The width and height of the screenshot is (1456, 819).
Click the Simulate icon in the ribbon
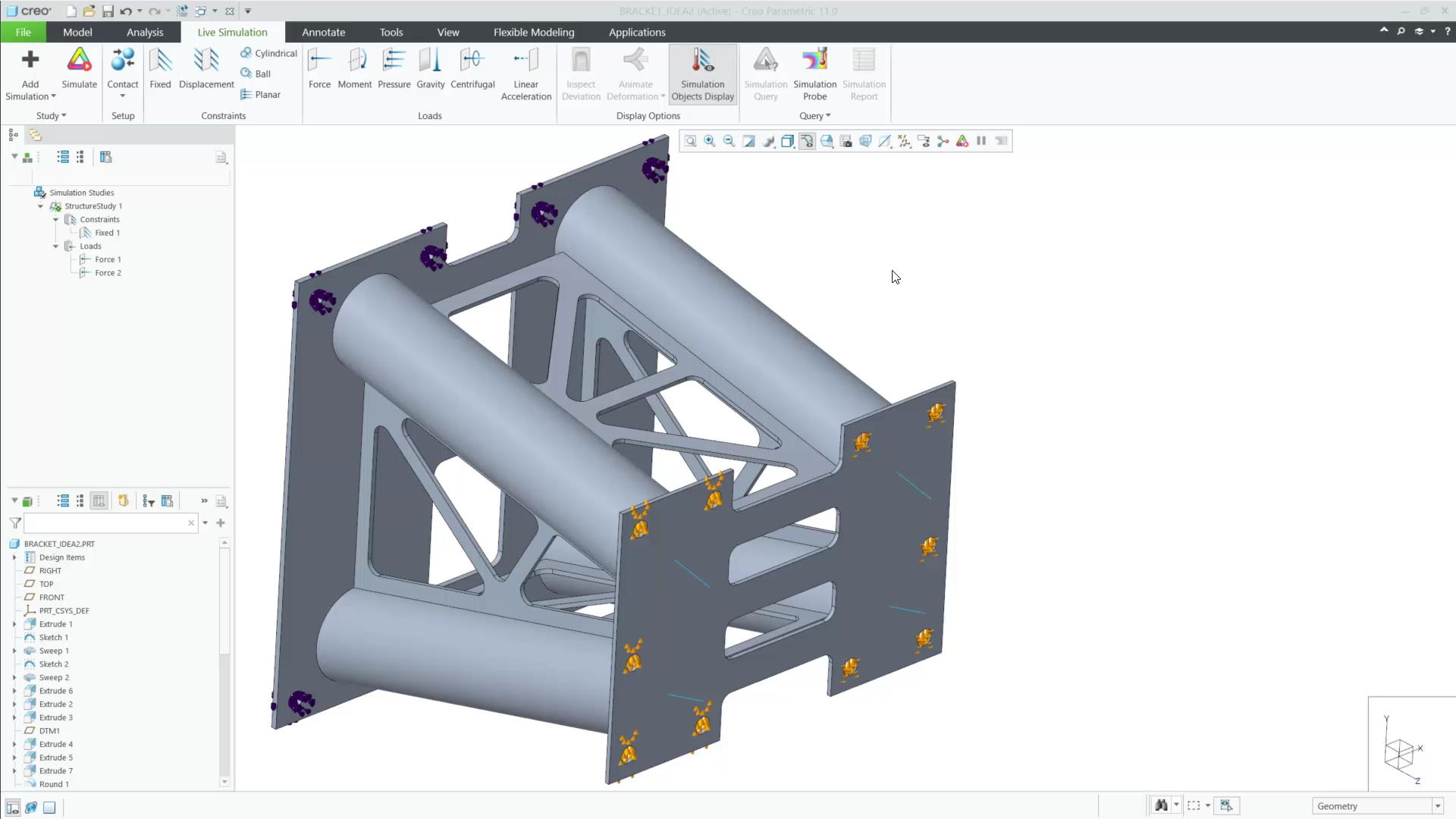tap(79, 68)
